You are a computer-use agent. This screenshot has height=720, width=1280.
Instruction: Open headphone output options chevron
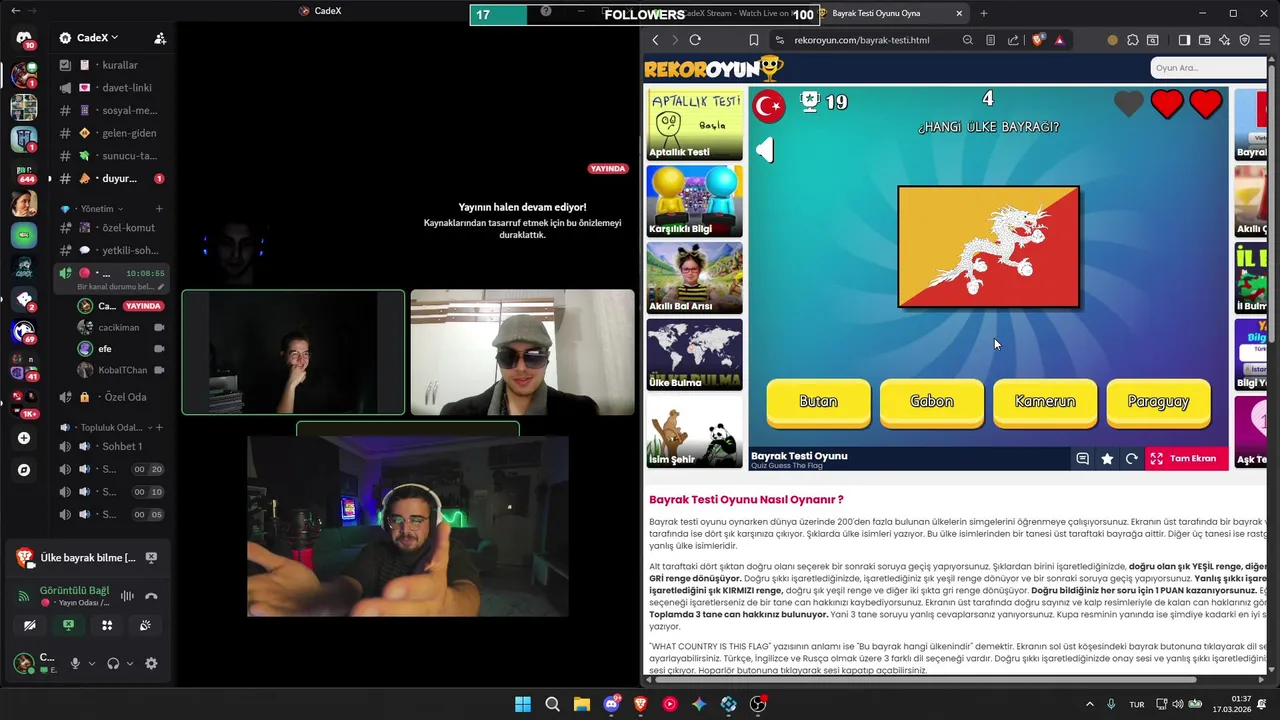[x=129, y=663]
